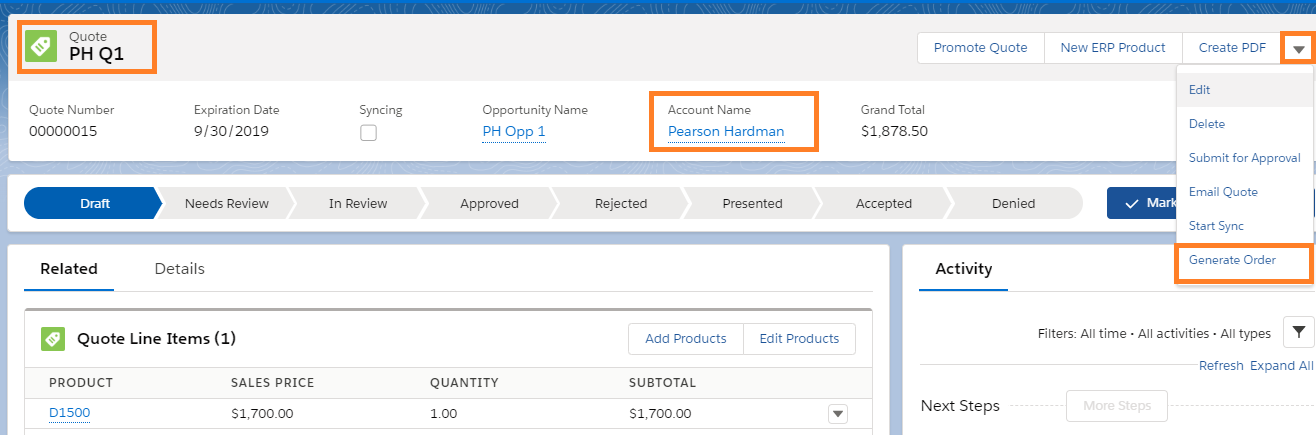The image size is (1316, 435).
Task: Click the More Steps button
Action: (1117, 405)
